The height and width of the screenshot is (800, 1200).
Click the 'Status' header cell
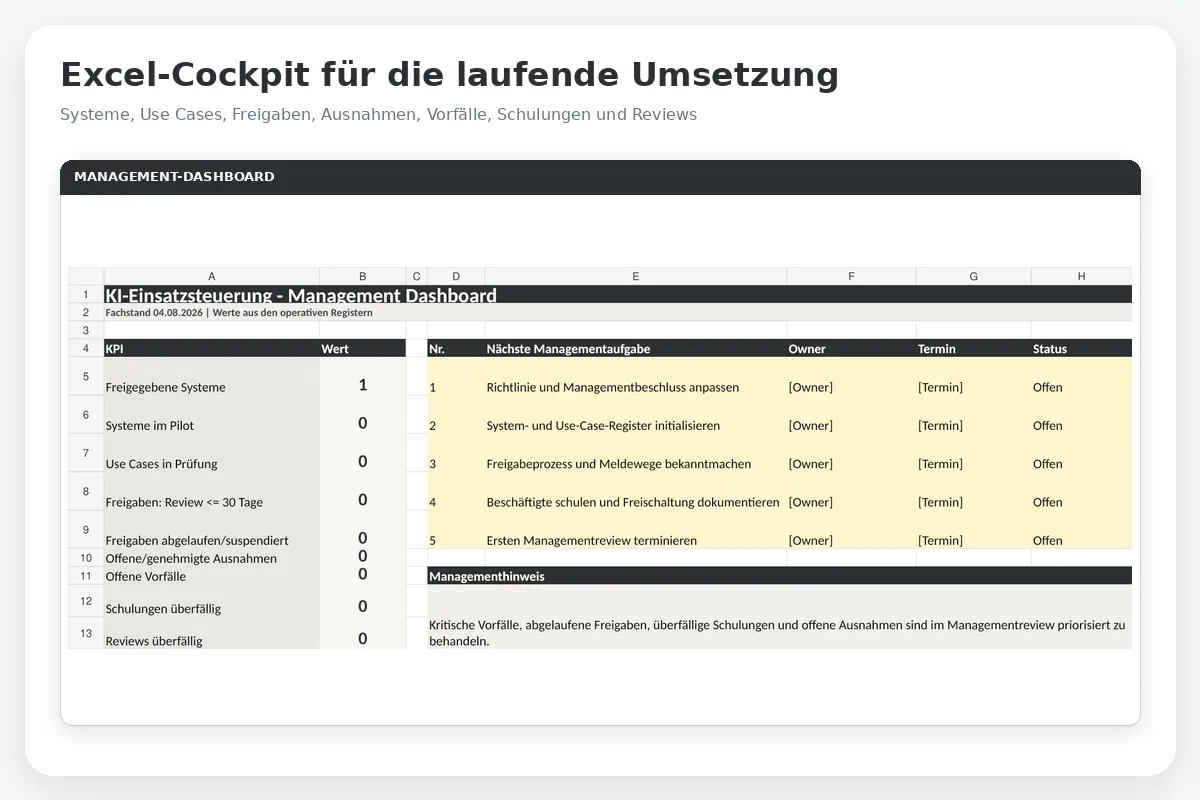pos(1081,348)
